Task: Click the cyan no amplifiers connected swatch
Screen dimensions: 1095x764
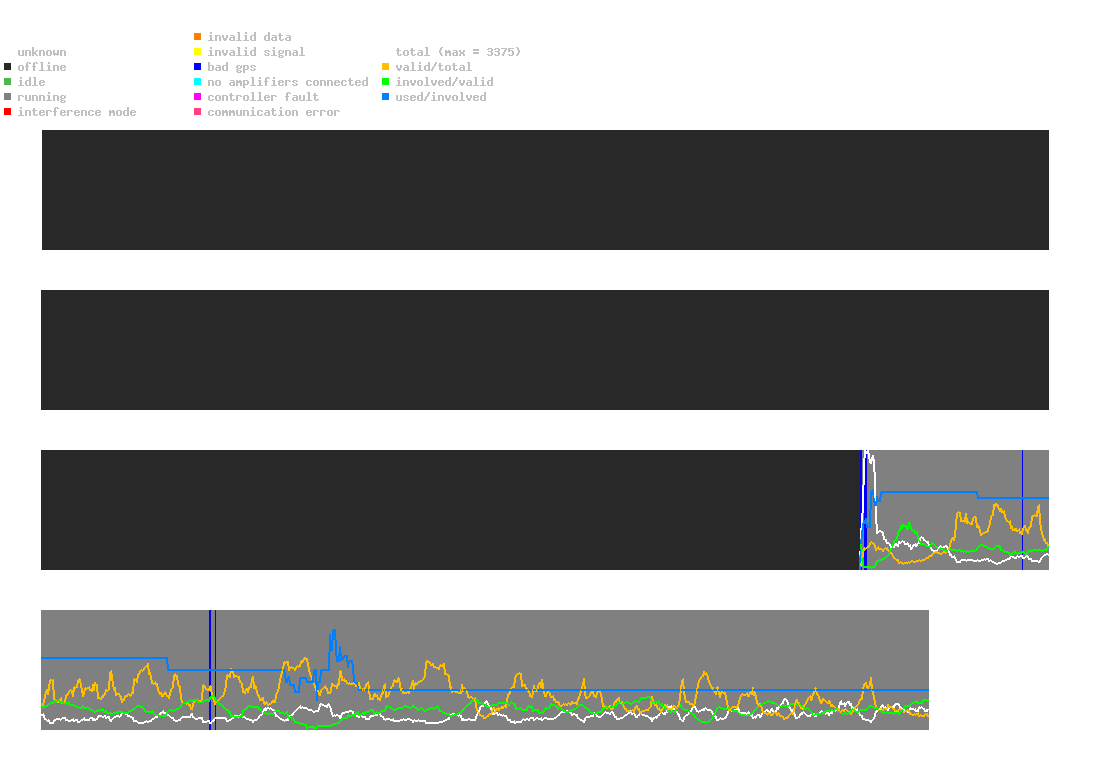Action: [x=198, y=82]
